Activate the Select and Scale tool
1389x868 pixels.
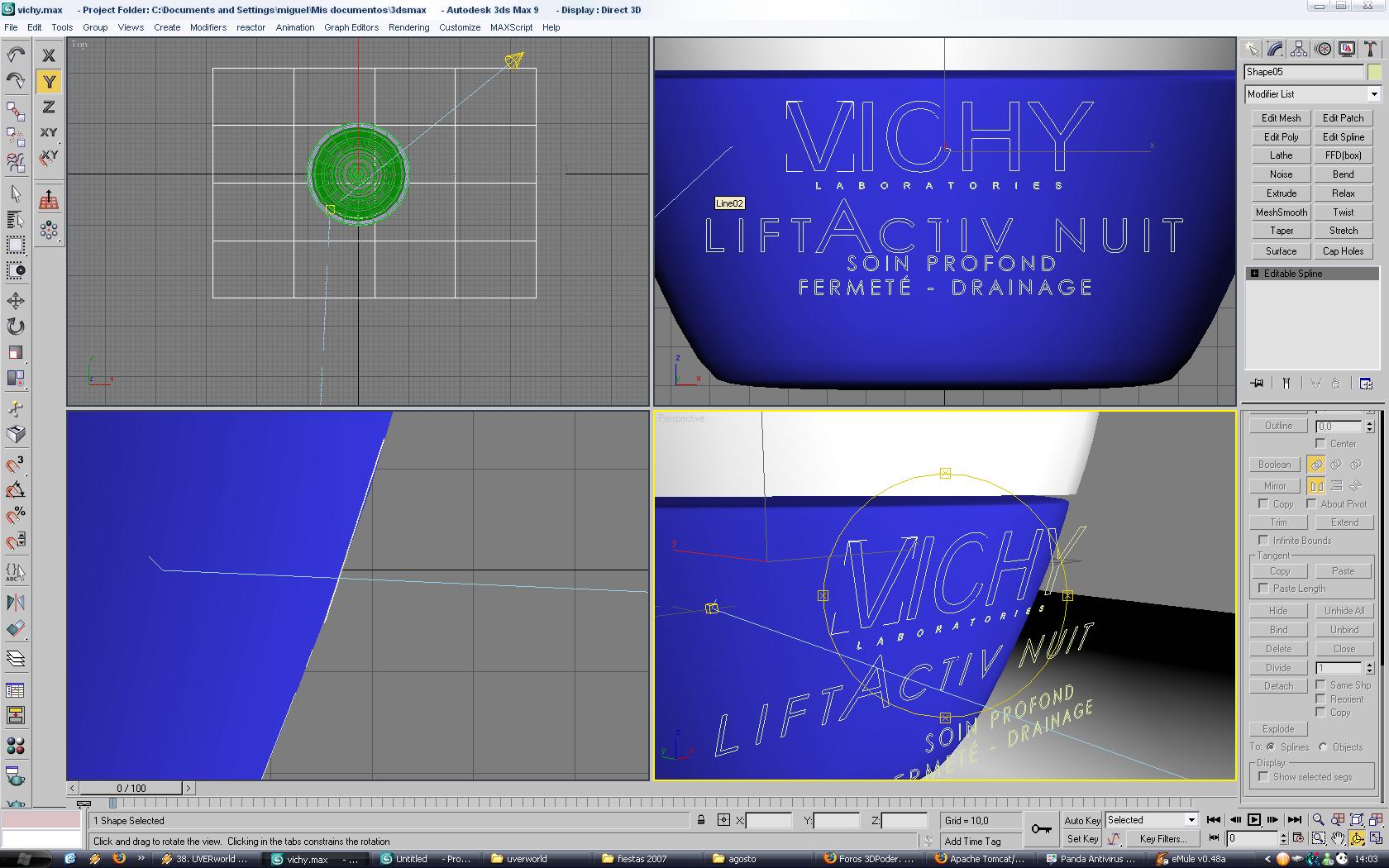[16, 353]
